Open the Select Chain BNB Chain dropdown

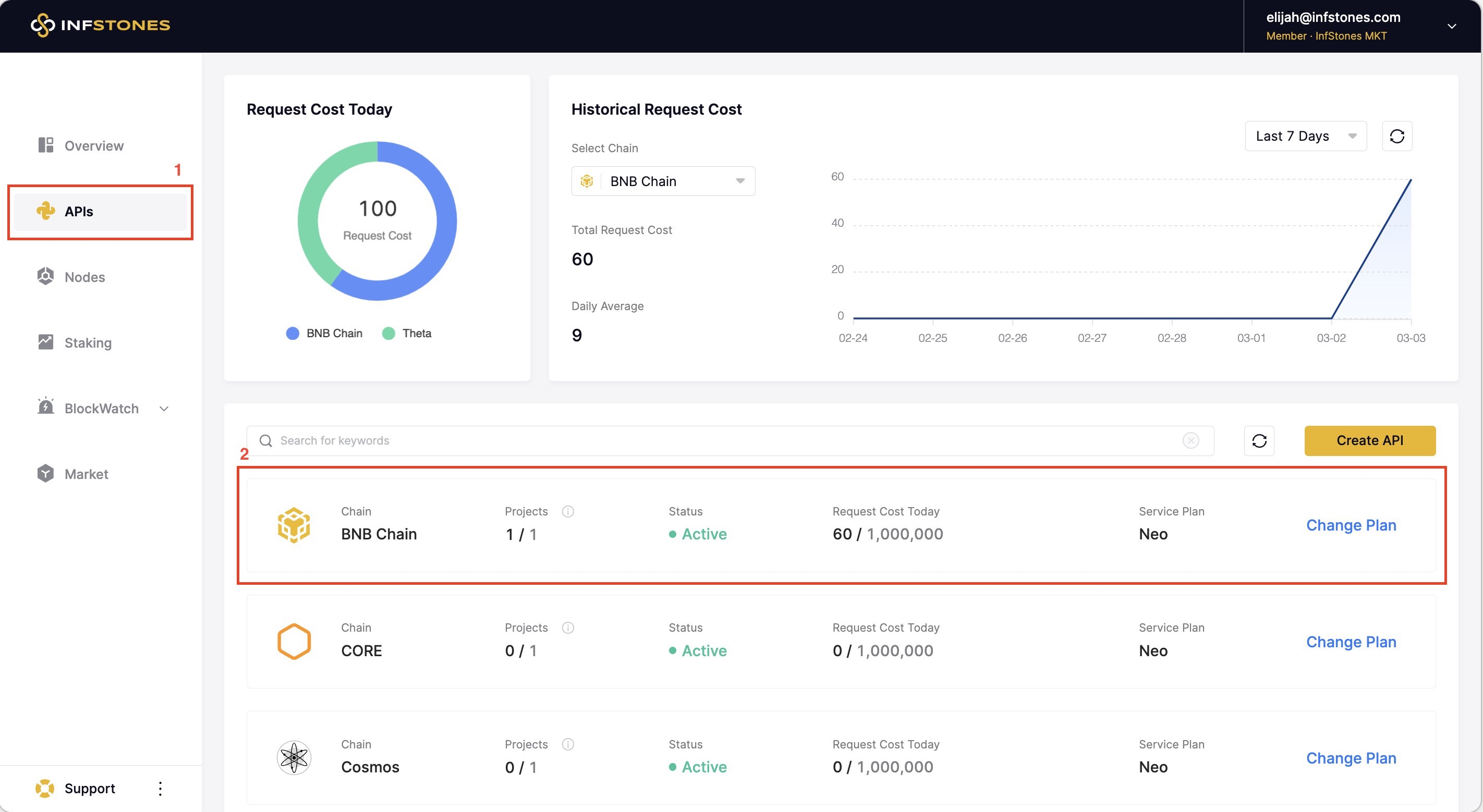coord(663,181)
